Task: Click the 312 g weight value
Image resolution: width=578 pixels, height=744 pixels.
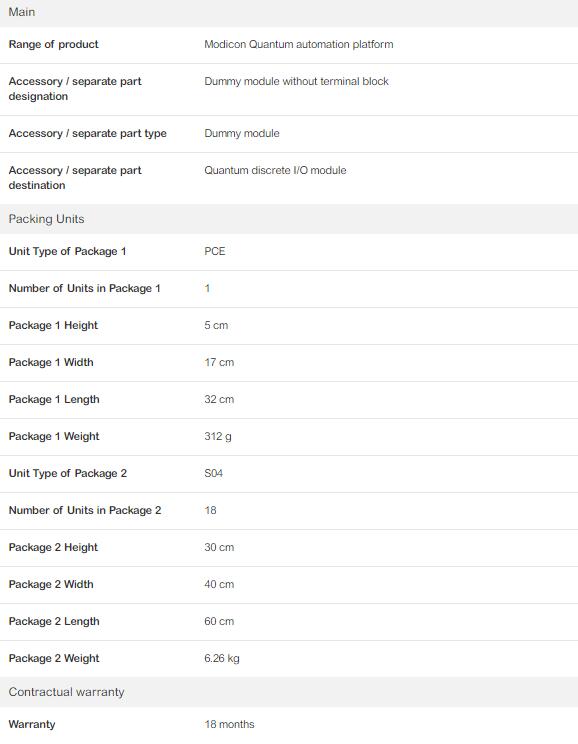Action: (x=218, y=436)
